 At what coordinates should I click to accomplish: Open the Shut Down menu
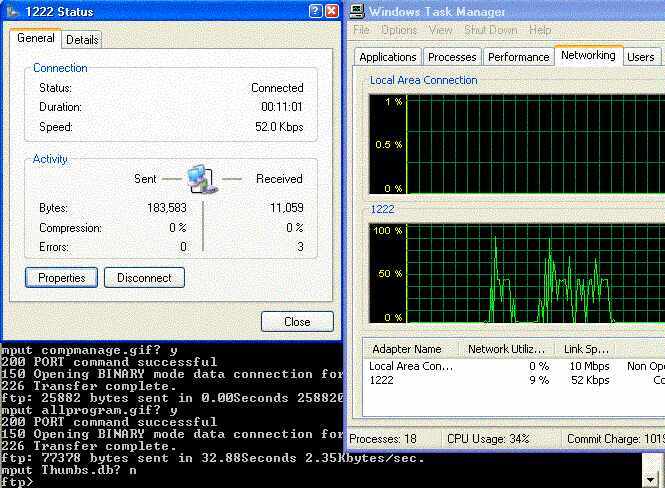coord(491,30)
